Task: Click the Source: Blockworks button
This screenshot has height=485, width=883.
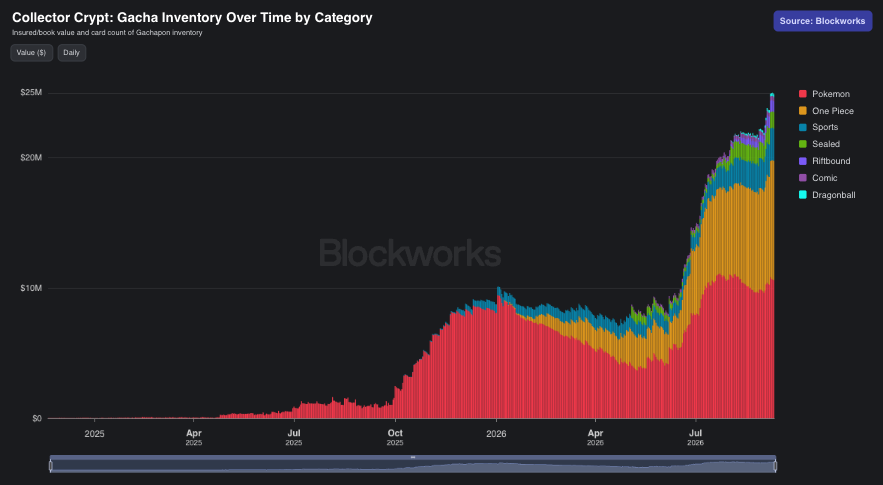Action: click(x=822, y=21)
